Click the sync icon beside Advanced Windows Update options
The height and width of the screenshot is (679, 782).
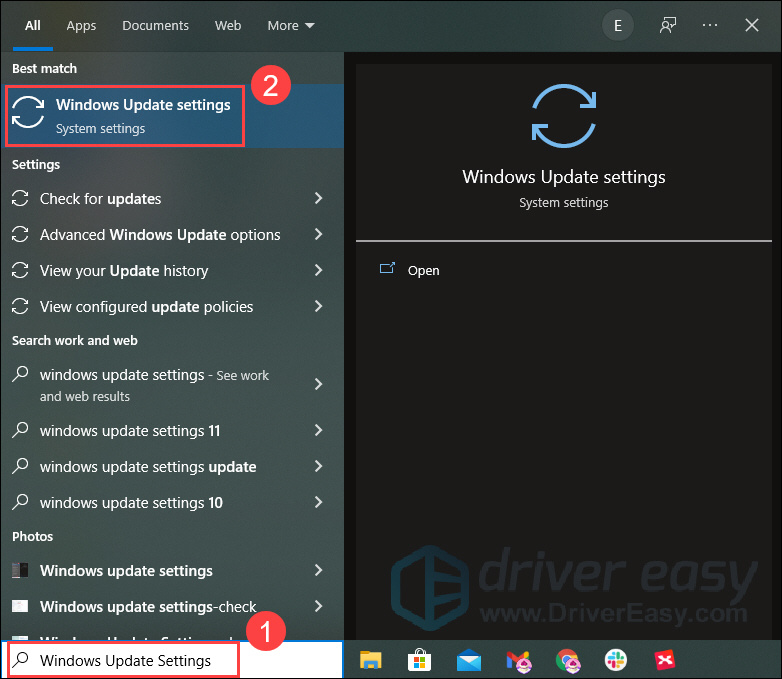[x=20, y=234]
